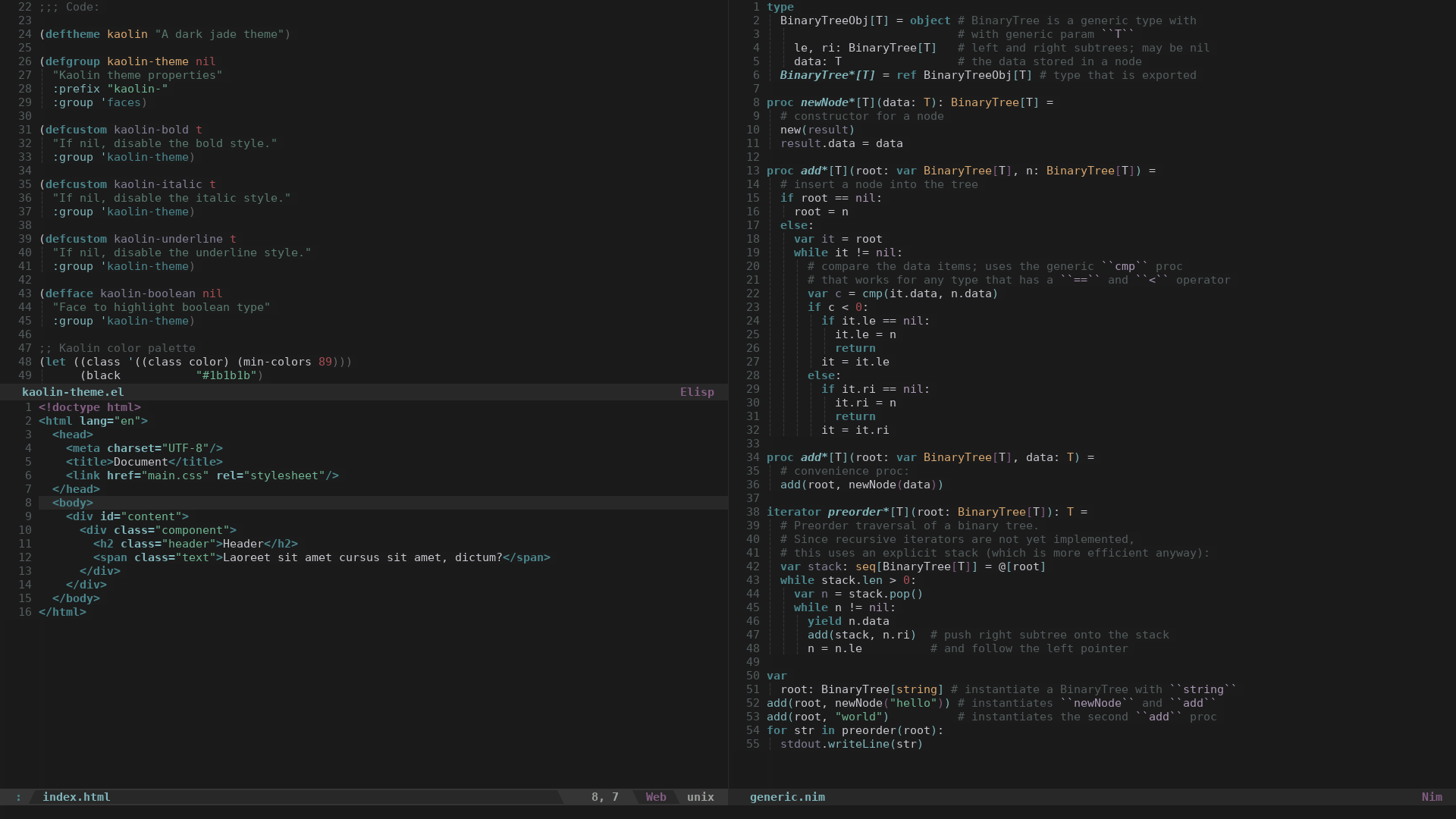Viewport: 1456px width, 819px height.
Task: Click the 'new(result)' line
Action: 817,130
